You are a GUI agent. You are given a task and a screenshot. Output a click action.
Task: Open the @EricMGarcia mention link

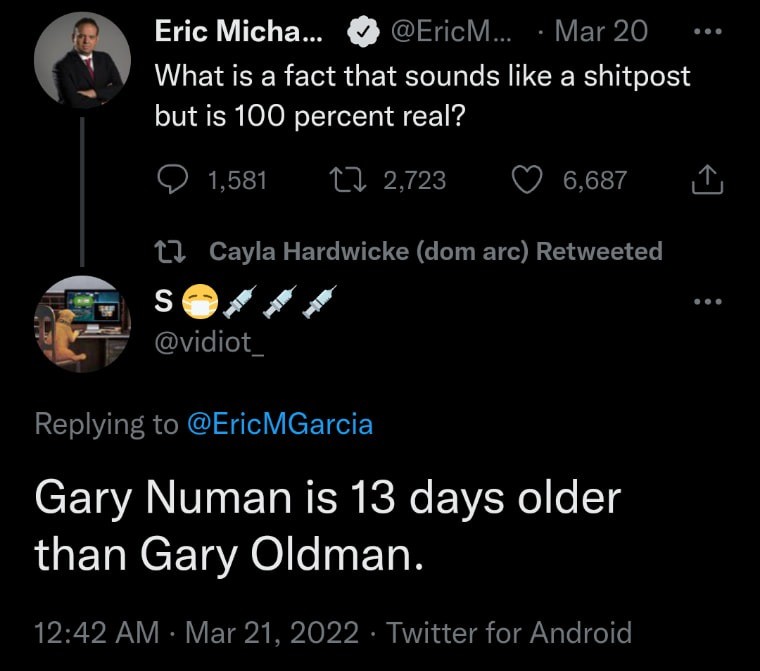click(x=279, y=424)
